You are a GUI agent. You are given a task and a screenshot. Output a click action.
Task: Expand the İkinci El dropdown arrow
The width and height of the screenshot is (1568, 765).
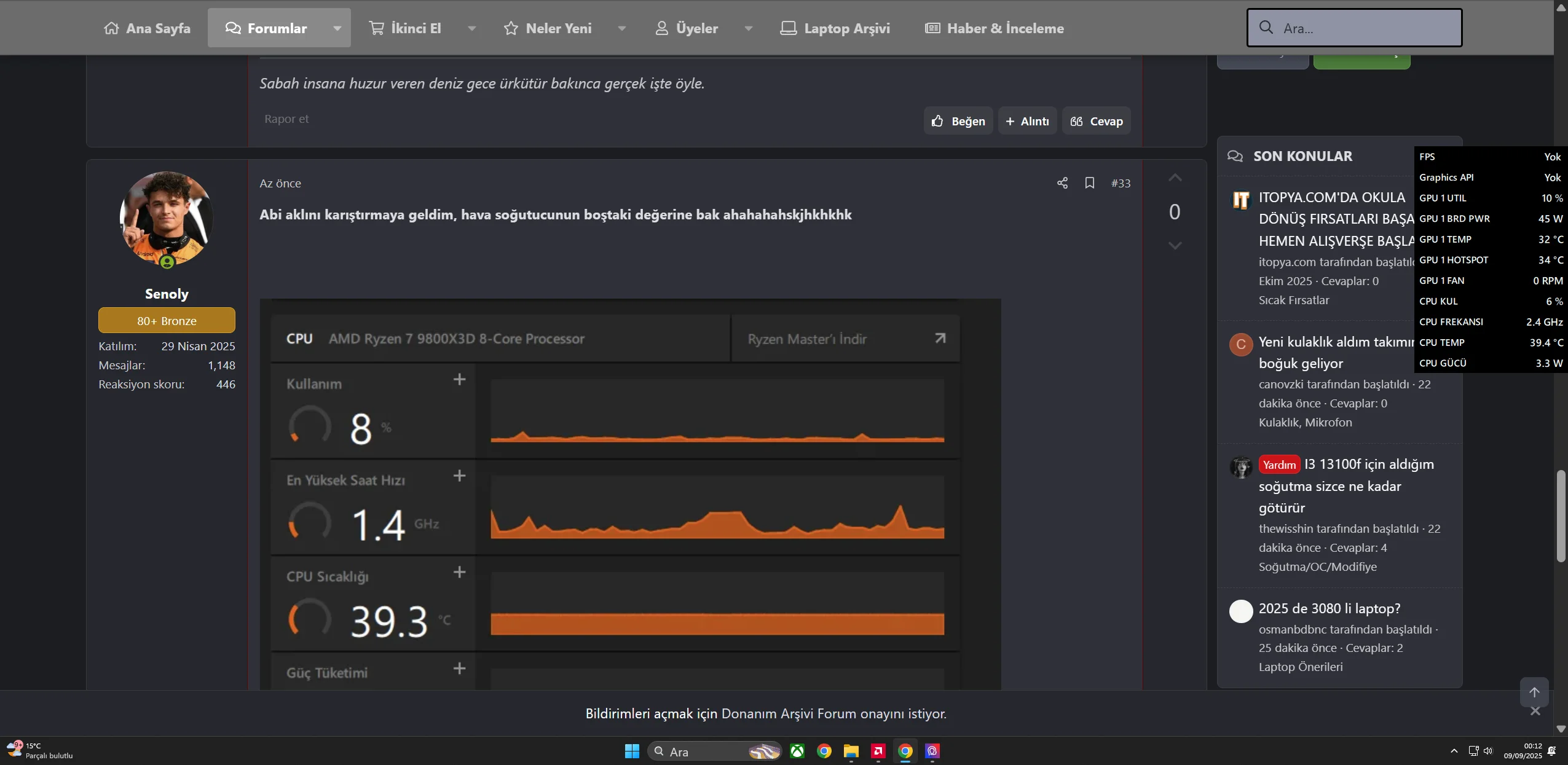pos(471,28)
